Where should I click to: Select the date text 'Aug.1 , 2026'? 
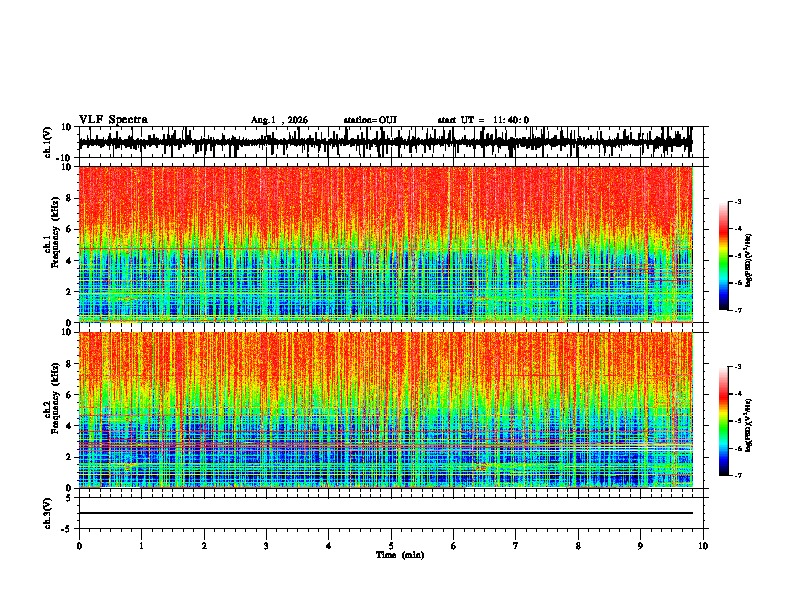click(x=279, y=120)
